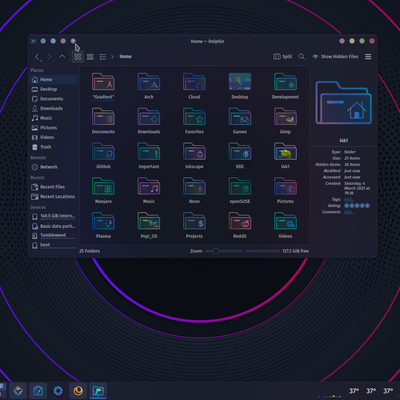
Task: Open the Manjaro folder
Action: click(103, 190)
